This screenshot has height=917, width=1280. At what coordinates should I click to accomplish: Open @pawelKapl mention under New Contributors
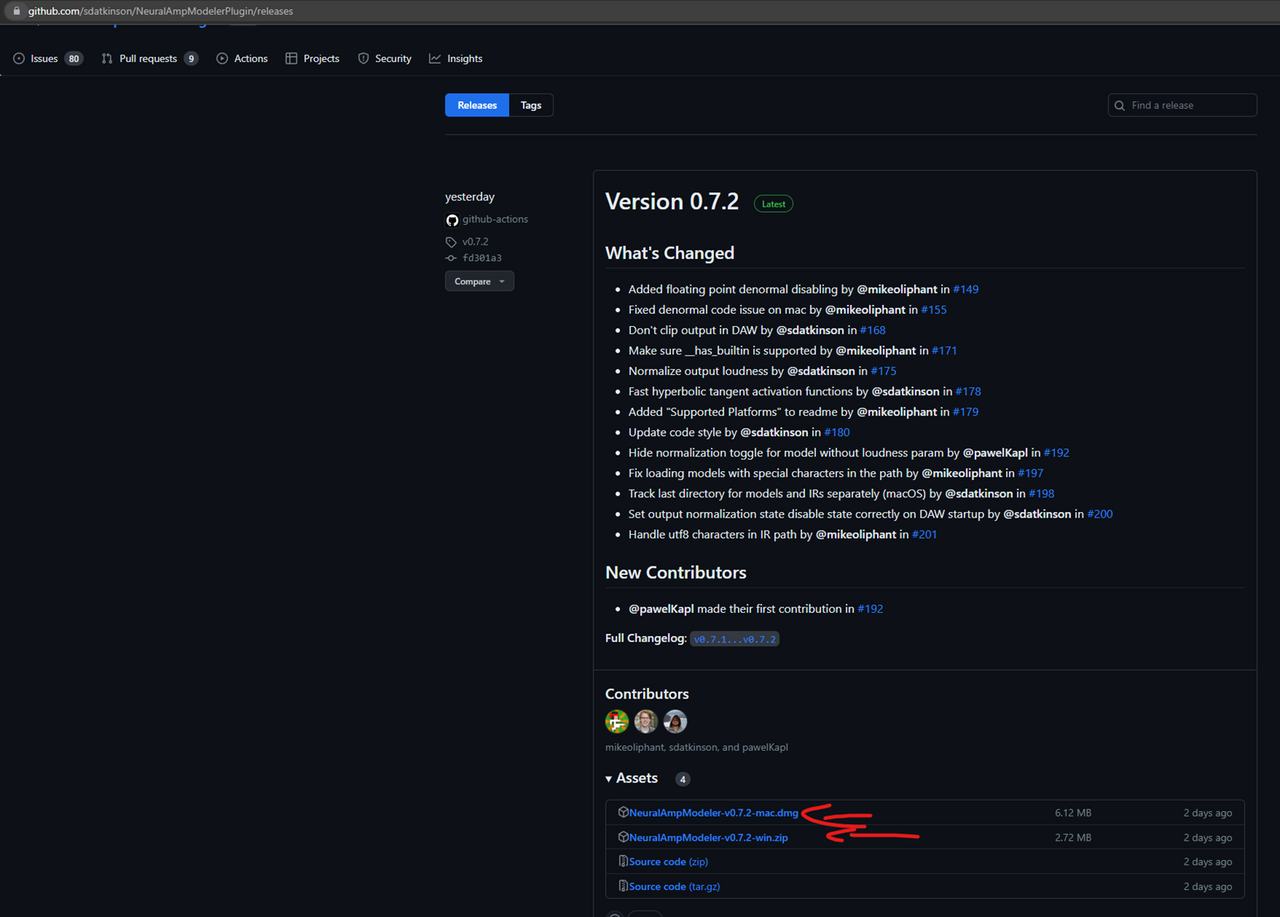coord(661,608)
